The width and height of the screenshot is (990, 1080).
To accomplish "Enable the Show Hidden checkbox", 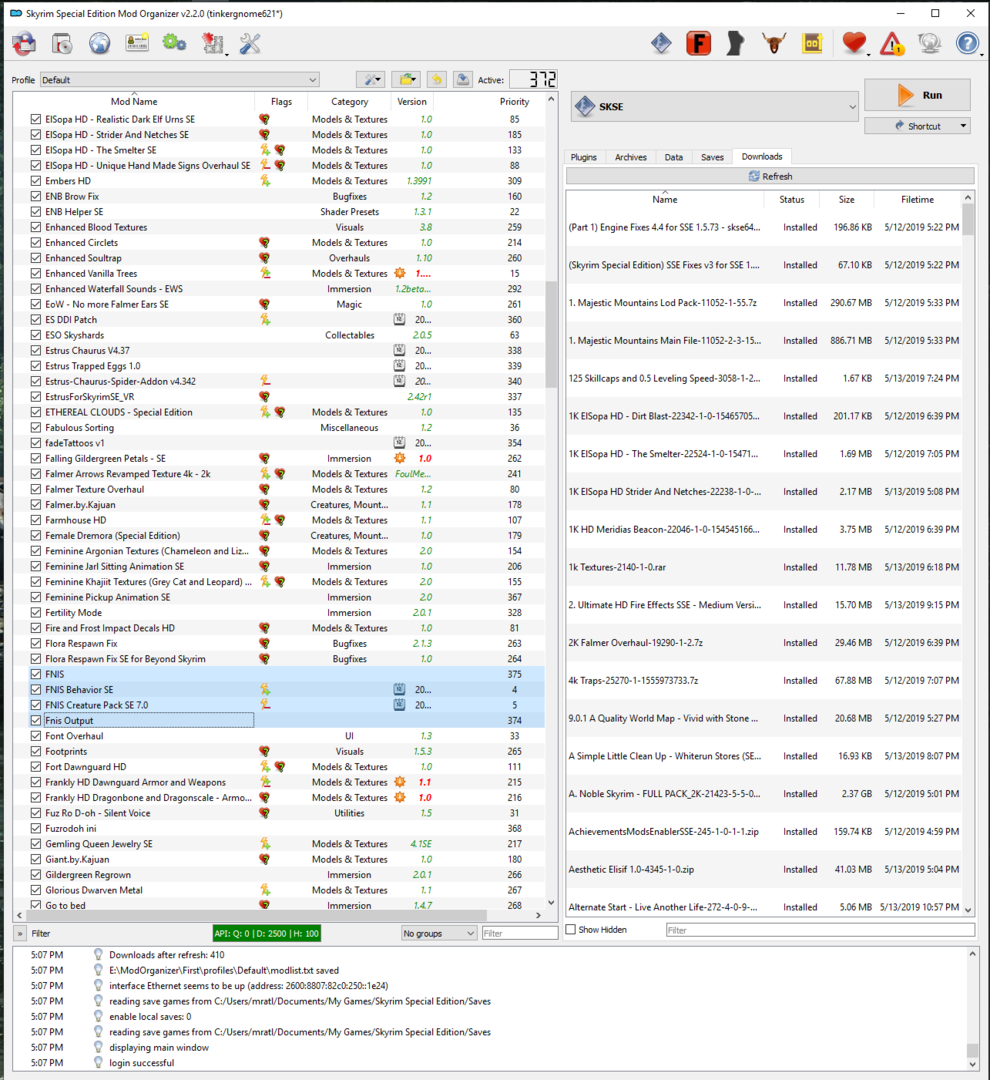I will (x=570, y=929).
